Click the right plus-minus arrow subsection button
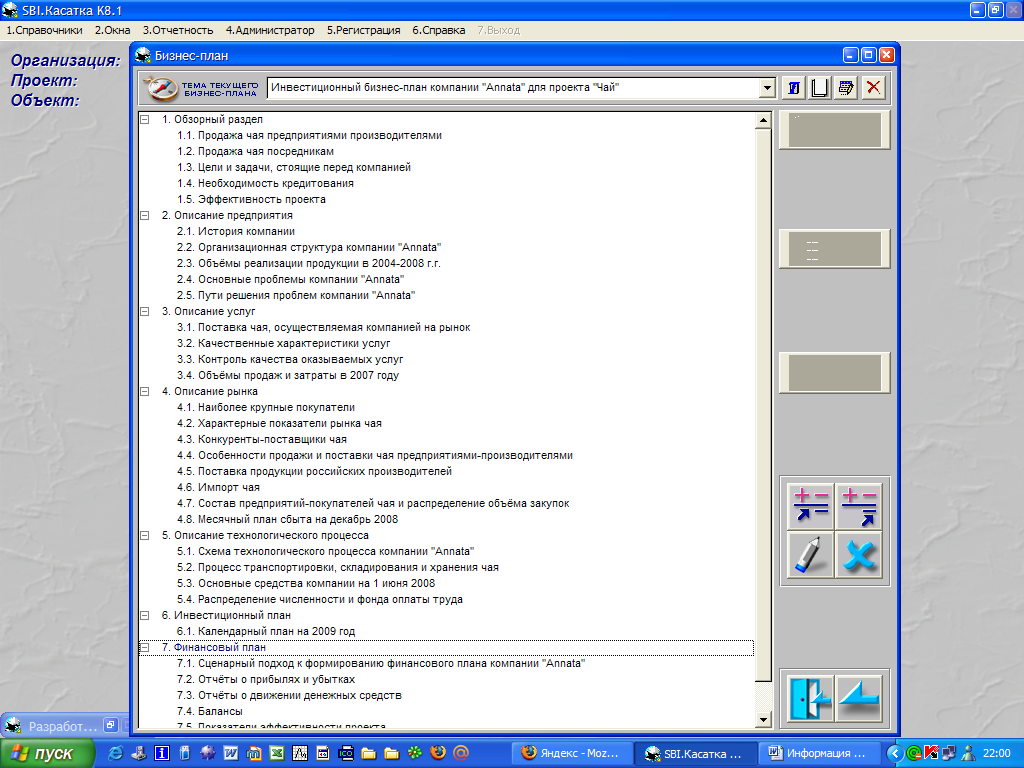The image size is (1024, 768). (859, 507)
